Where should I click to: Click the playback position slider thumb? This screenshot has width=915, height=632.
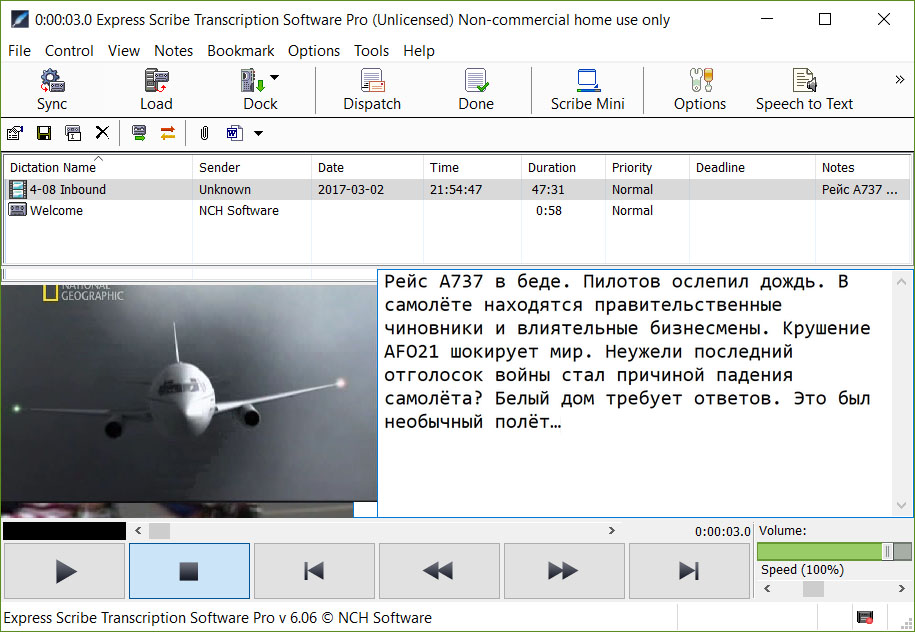159,530
